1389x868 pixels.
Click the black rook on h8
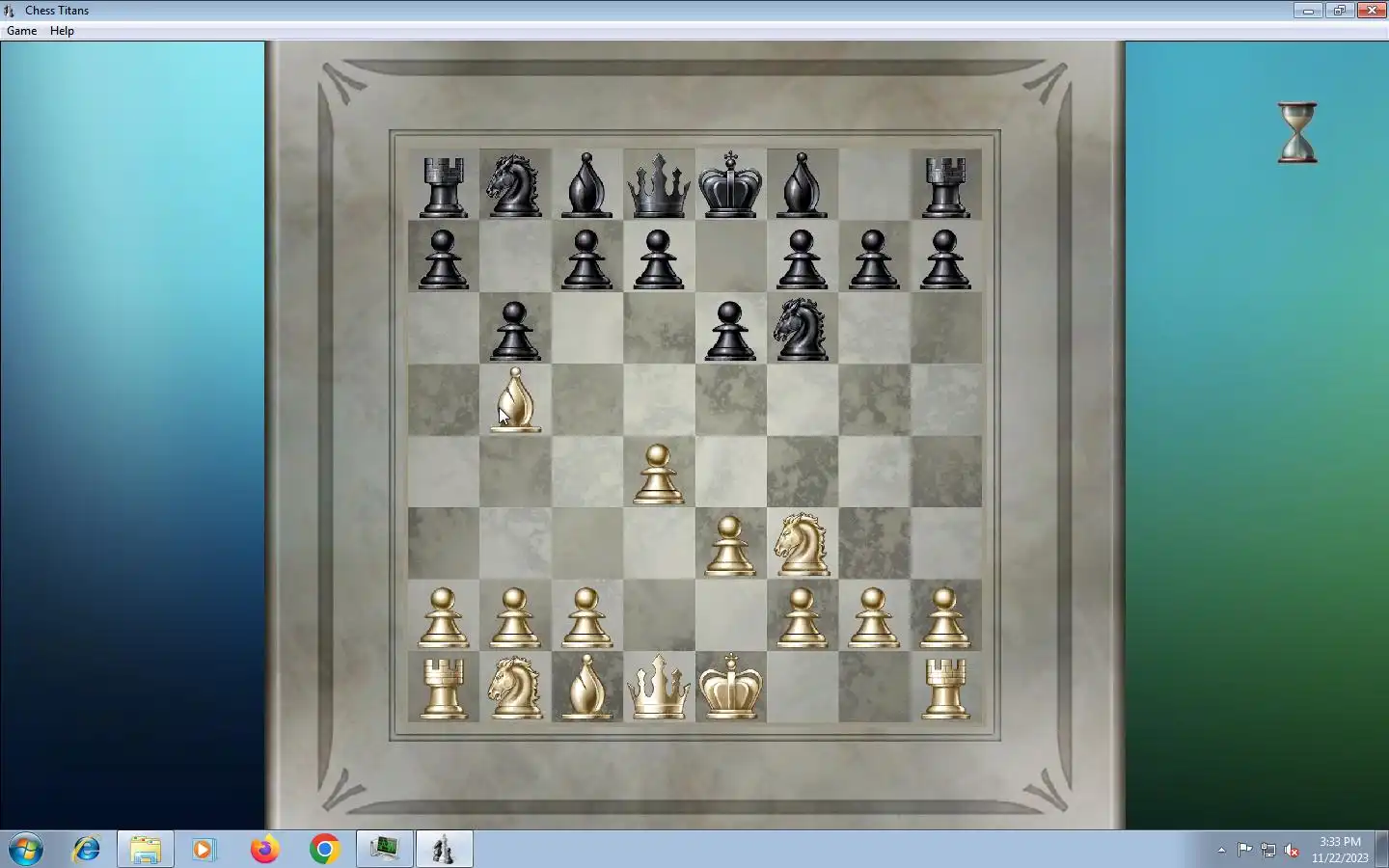[x=945, y=187]
